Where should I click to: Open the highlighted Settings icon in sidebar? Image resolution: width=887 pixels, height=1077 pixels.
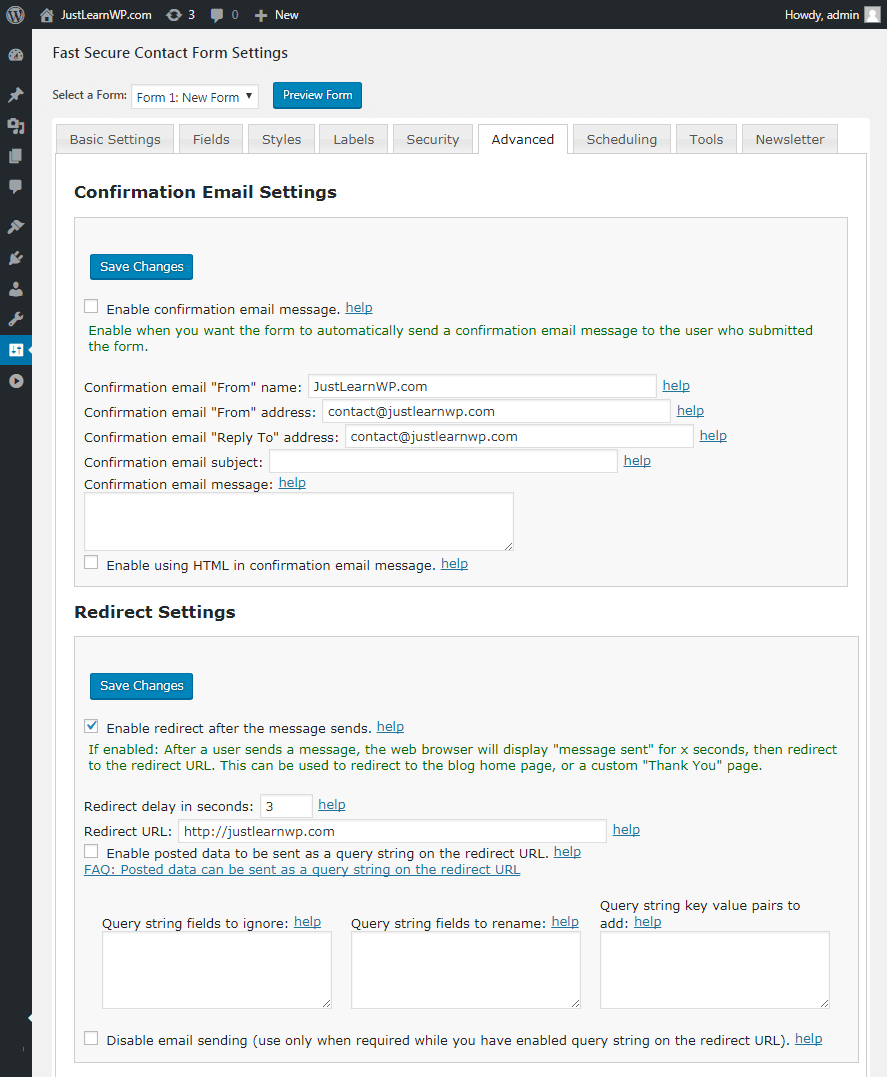pyautogui.click(x=16, y=350)
